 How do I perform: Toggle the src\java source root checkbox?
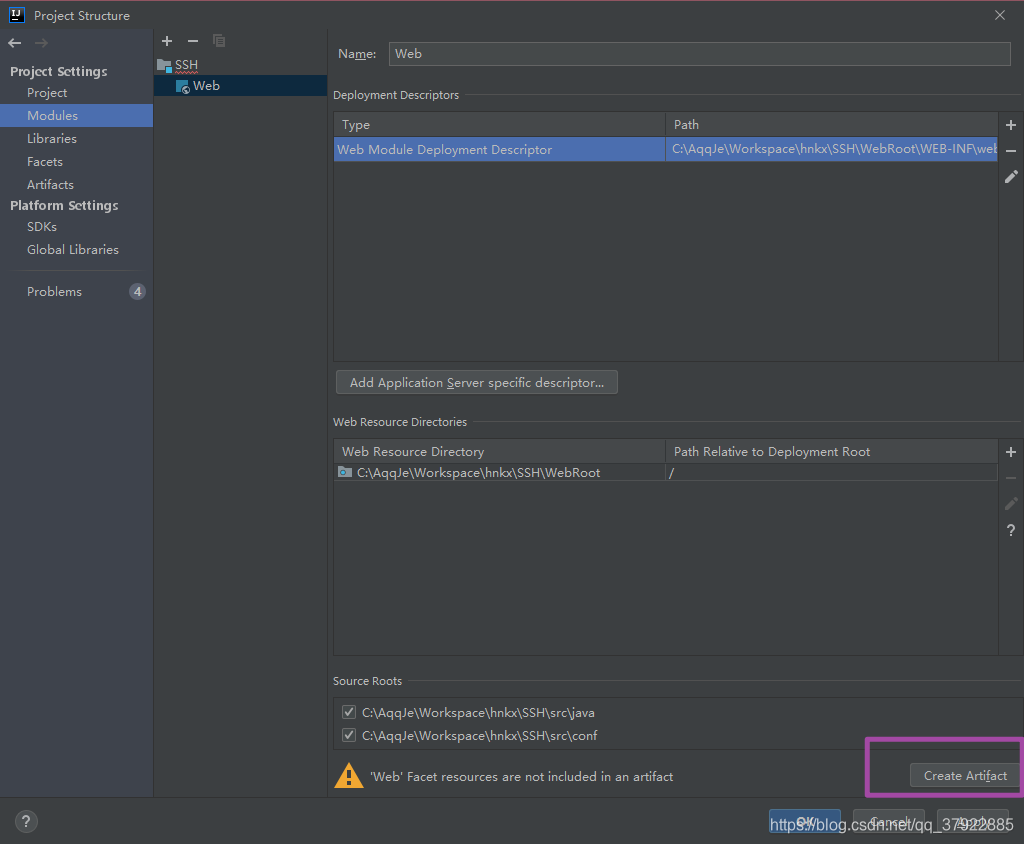349,712
